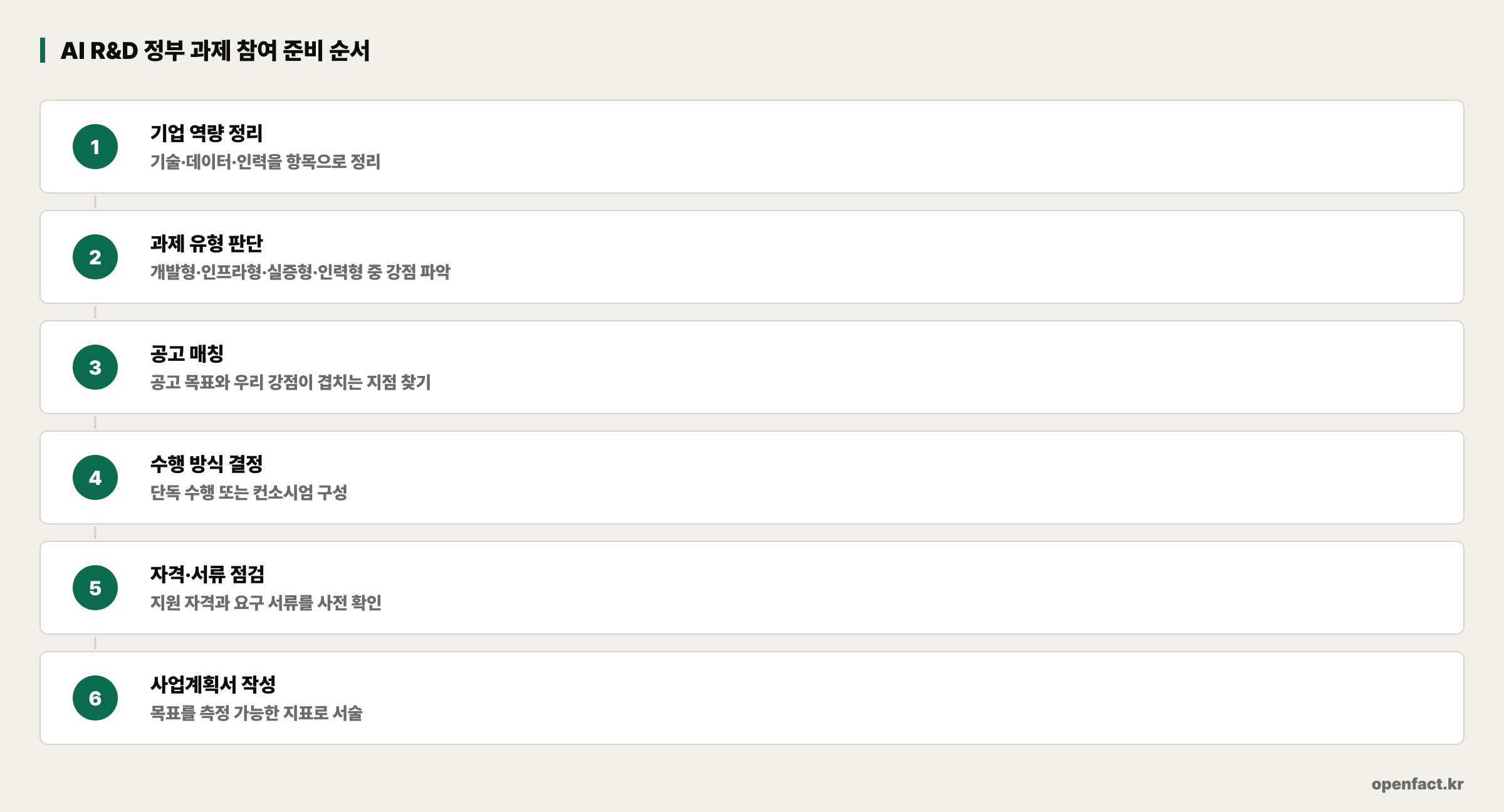Click the green number 1 circle

(x=95, y=147)
